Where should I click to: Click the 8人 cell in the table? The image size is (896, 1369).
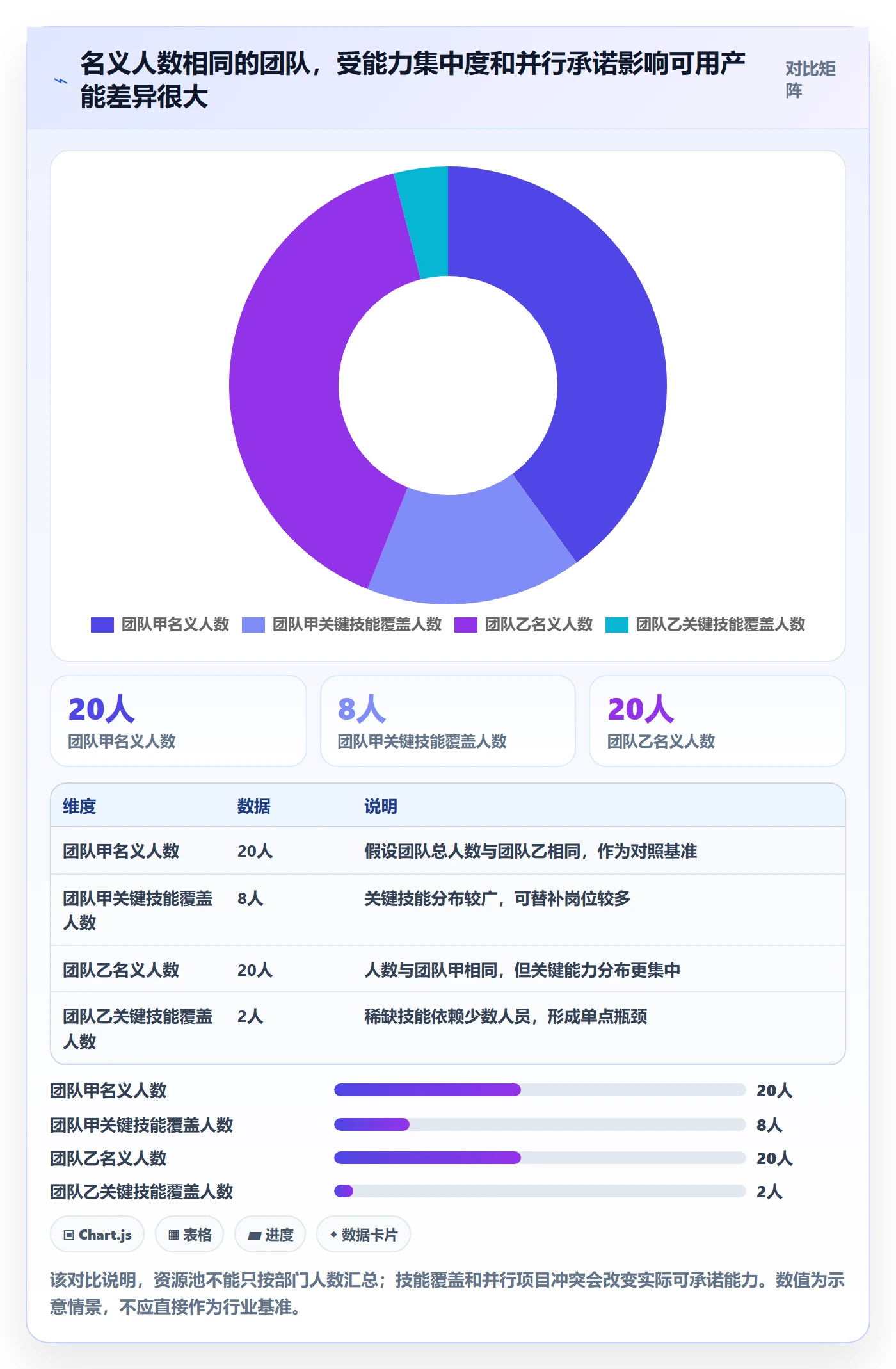(250, 898)
